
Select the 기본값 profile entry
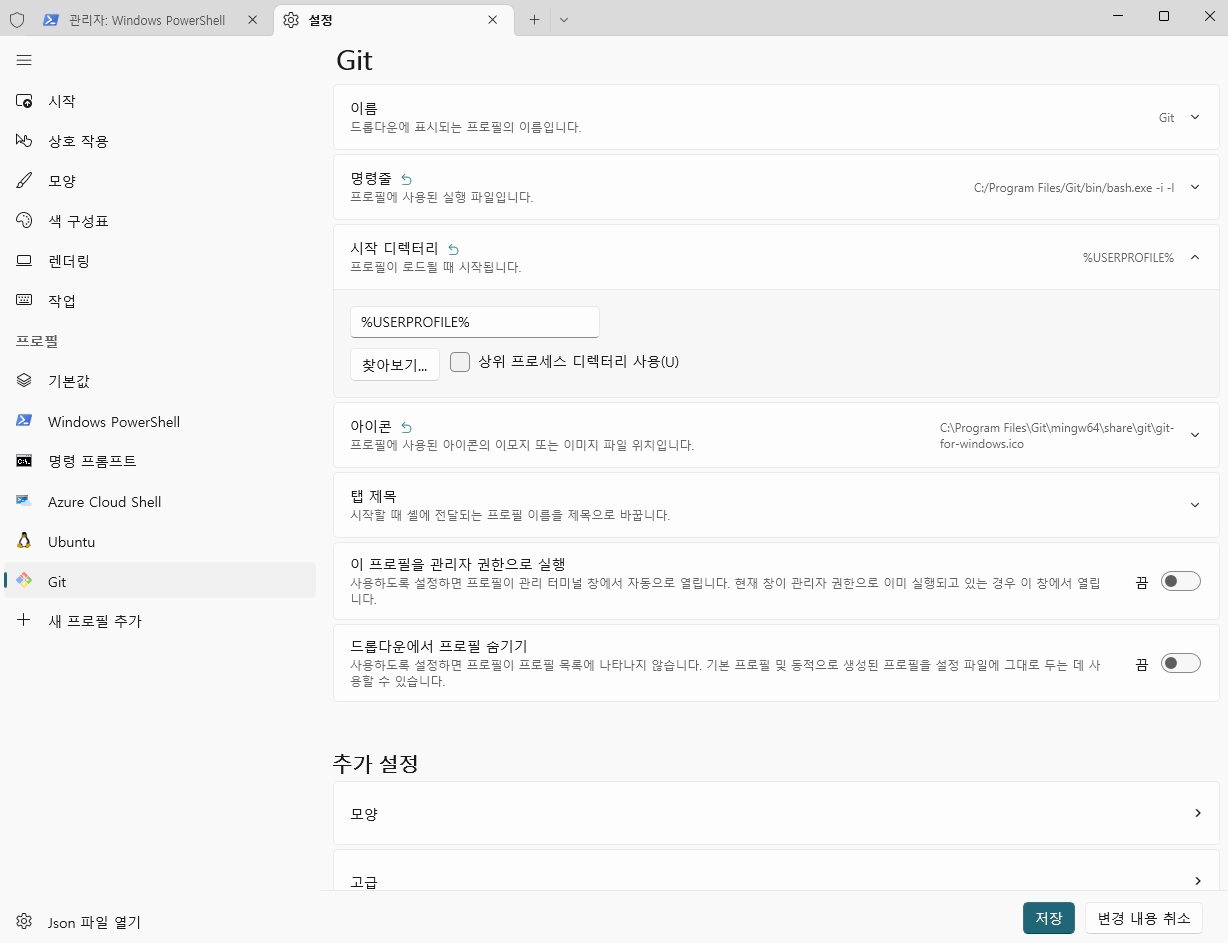160,381
